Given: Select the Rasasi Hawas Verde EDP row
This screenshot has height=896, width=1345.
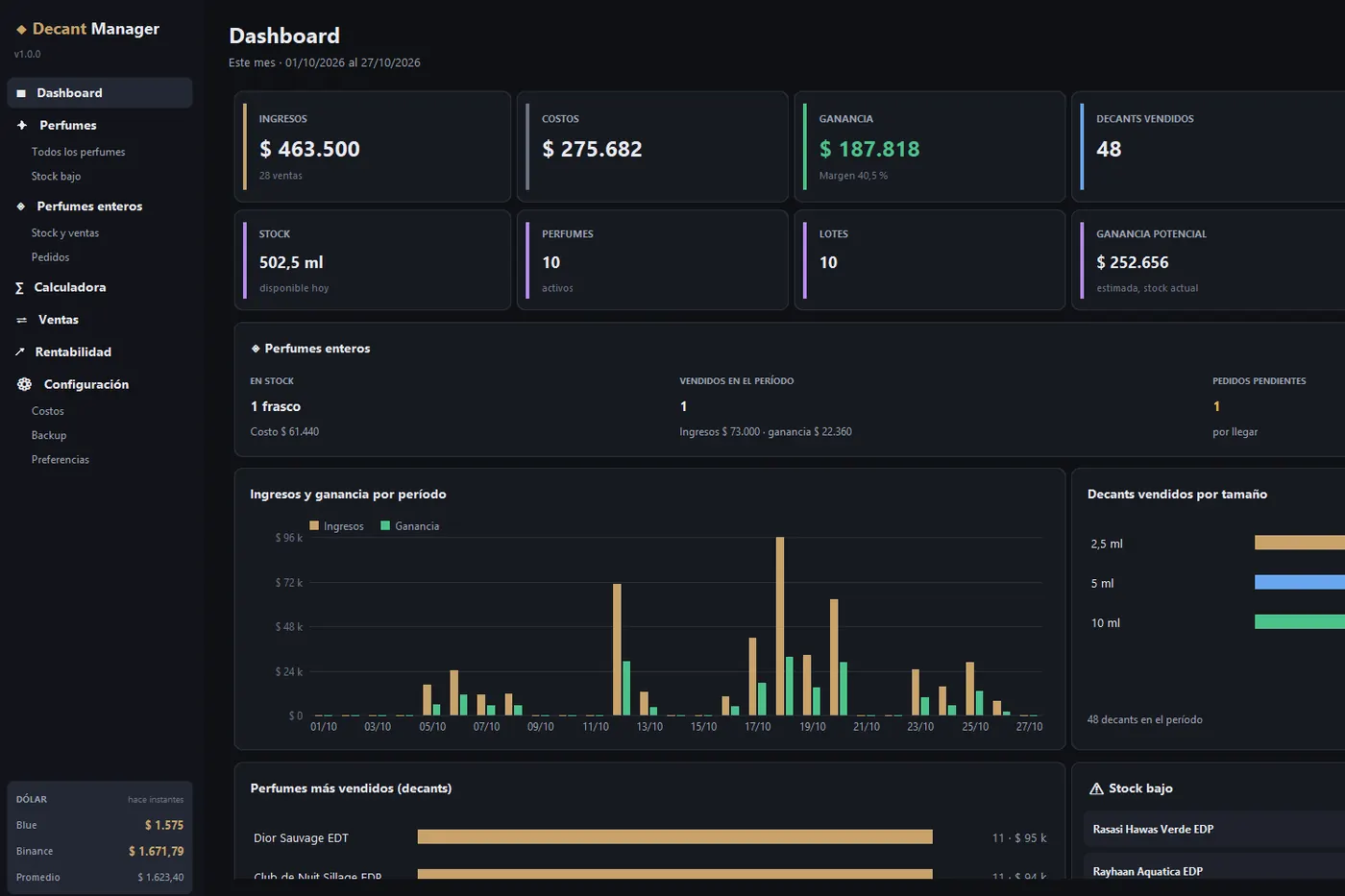Looking at the screenshot, I should click(x=1214, y=830).
